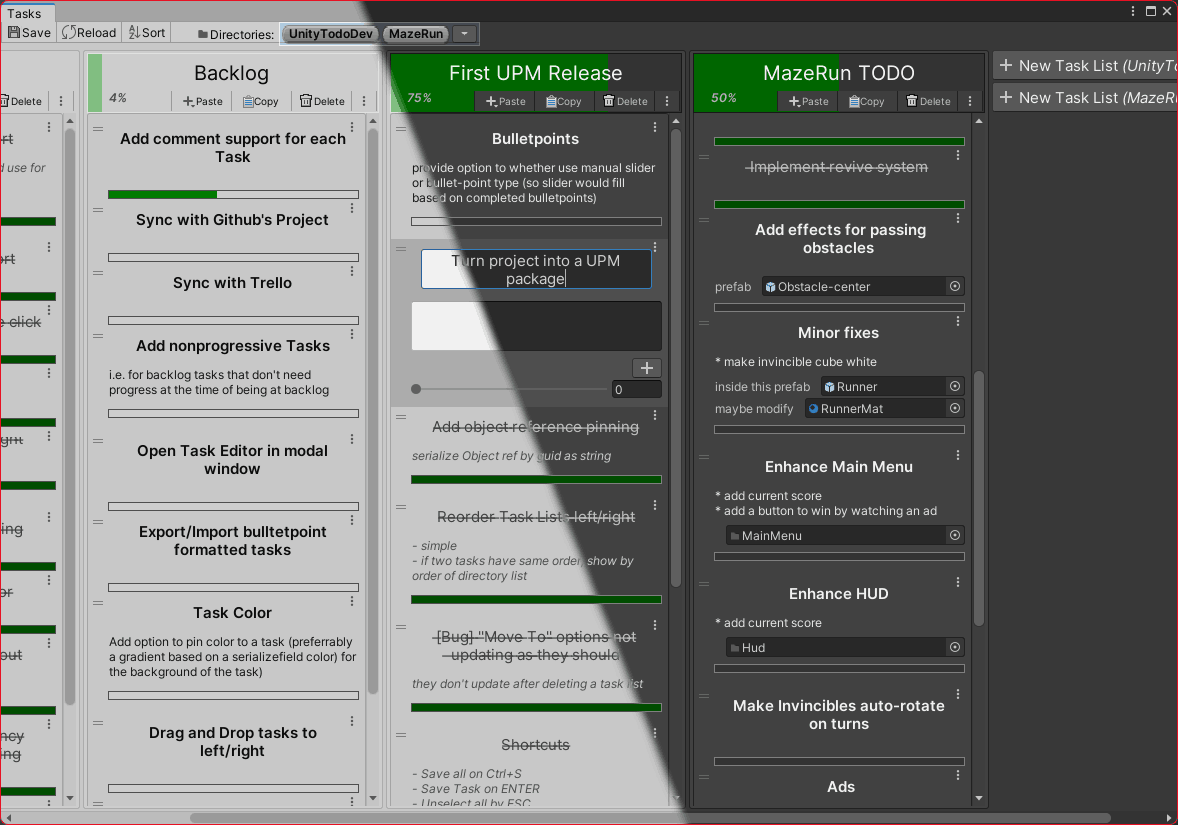Open the directories dropdown arrow
The width and height of the screenshot is (1178, 825).
(465, 34)
